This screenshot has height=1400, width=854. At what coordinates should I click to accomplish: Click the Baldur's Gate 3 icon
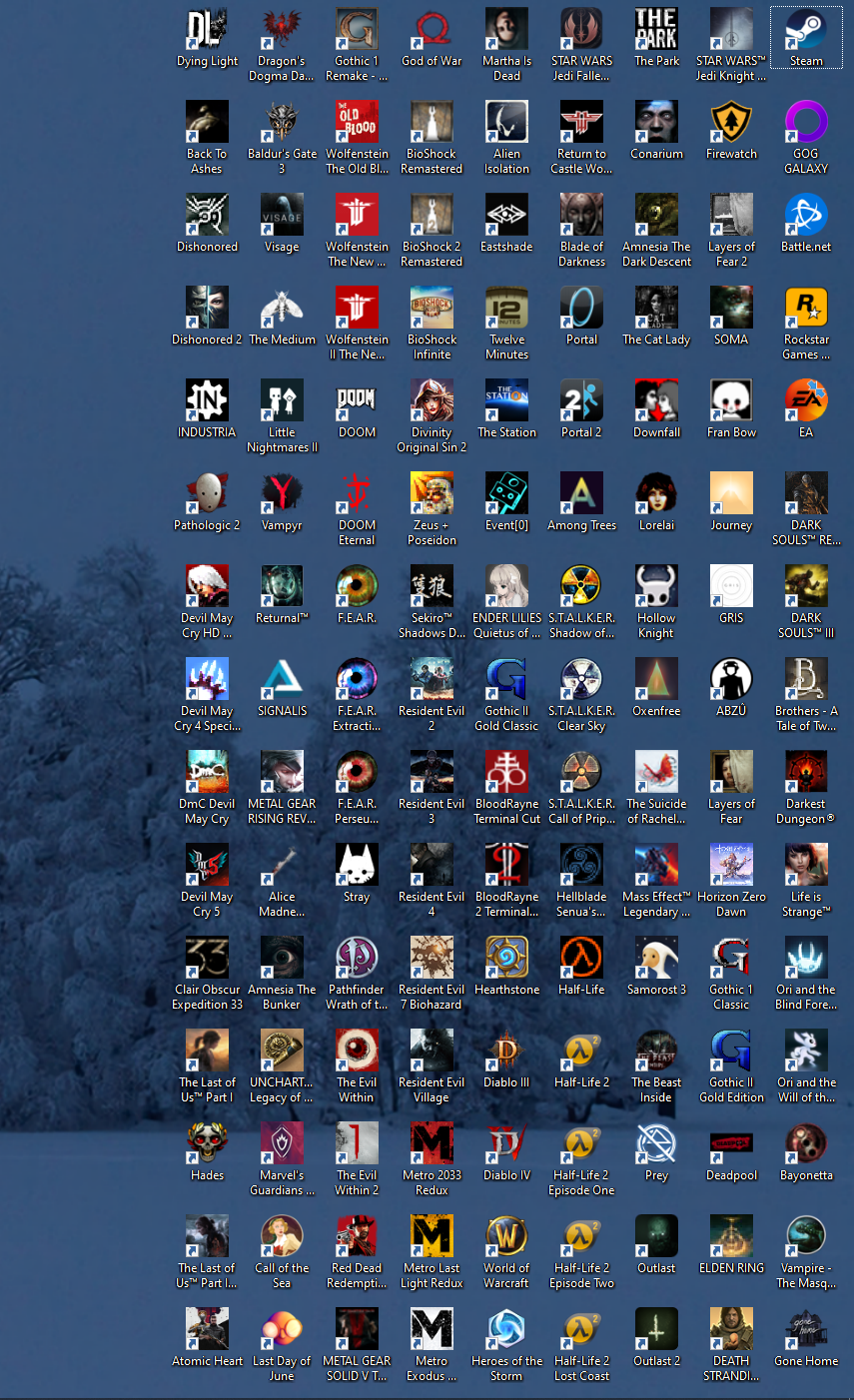282,122
